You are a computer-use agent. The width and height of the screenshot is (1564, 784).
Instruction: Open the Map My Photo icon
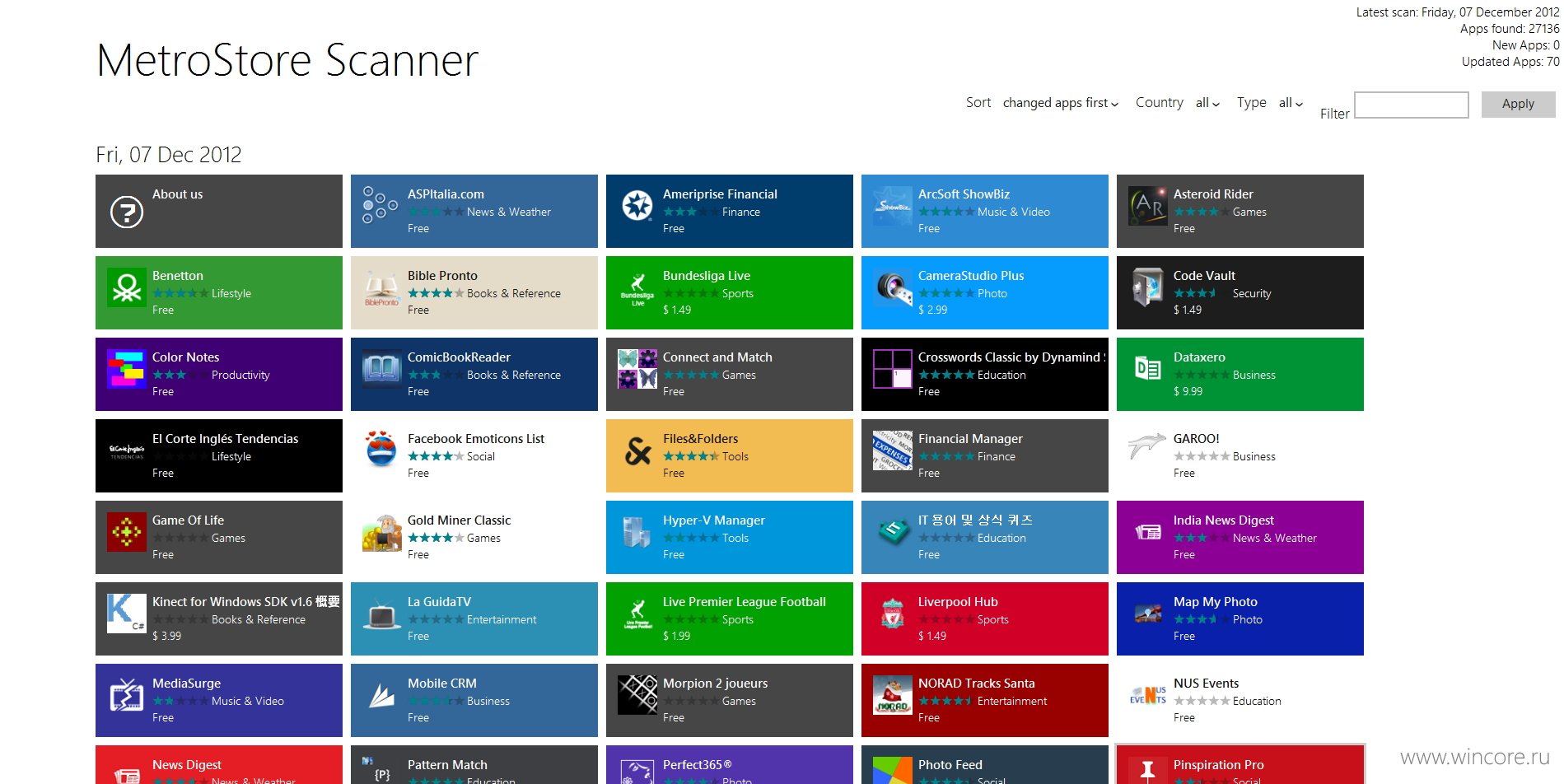[x=1148, y=614]
